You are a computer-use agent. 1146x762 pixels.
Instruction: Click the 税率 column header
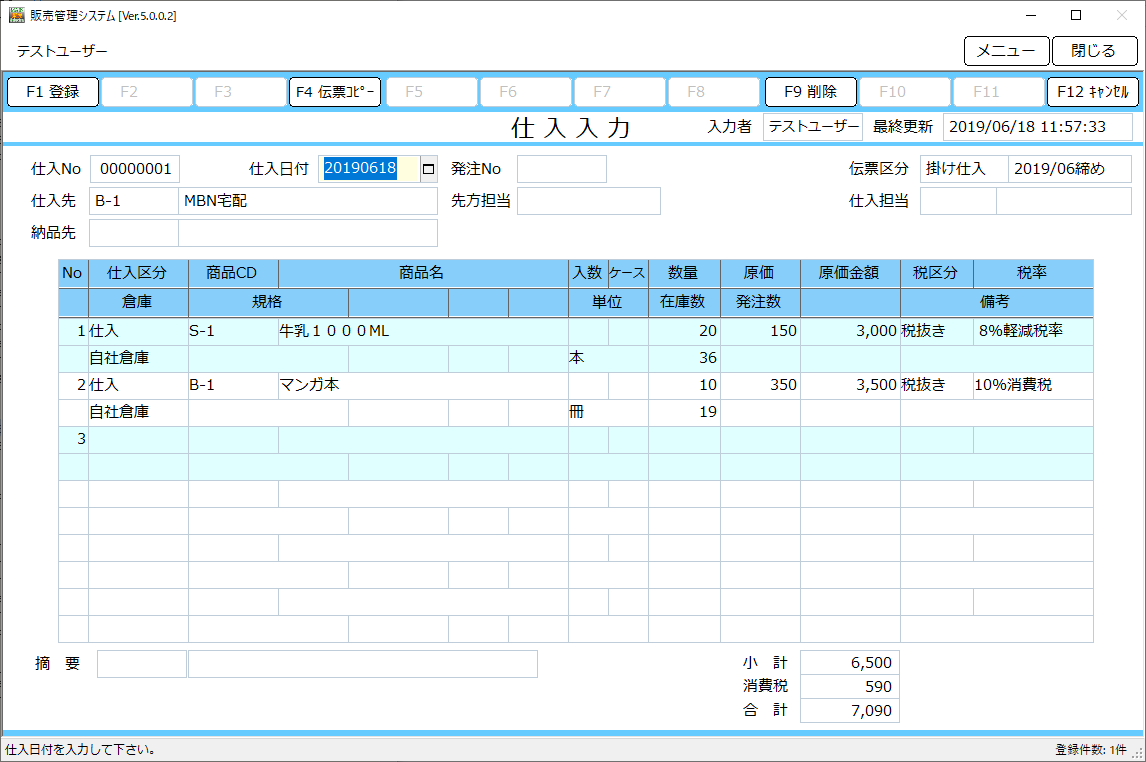(1033, 273)
